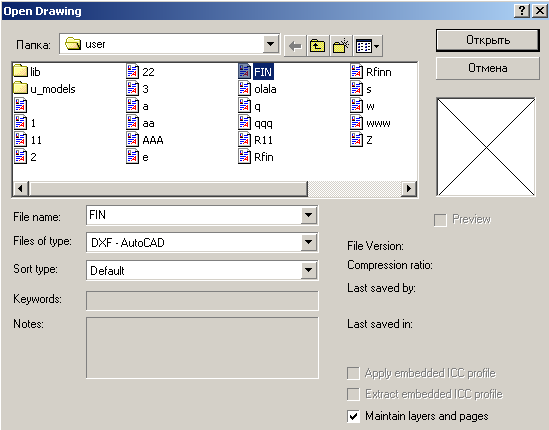Click the Notes text area
This screenshot has height=430, width=549.
[202, 348]
